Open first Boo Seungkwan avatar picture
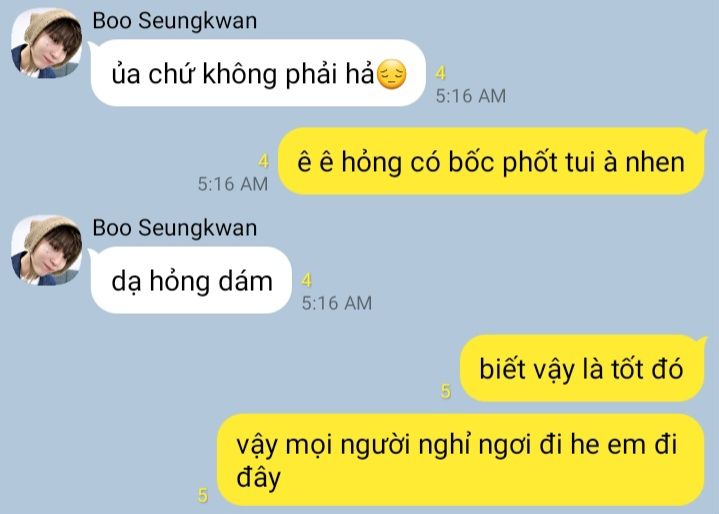 [46, 43]
